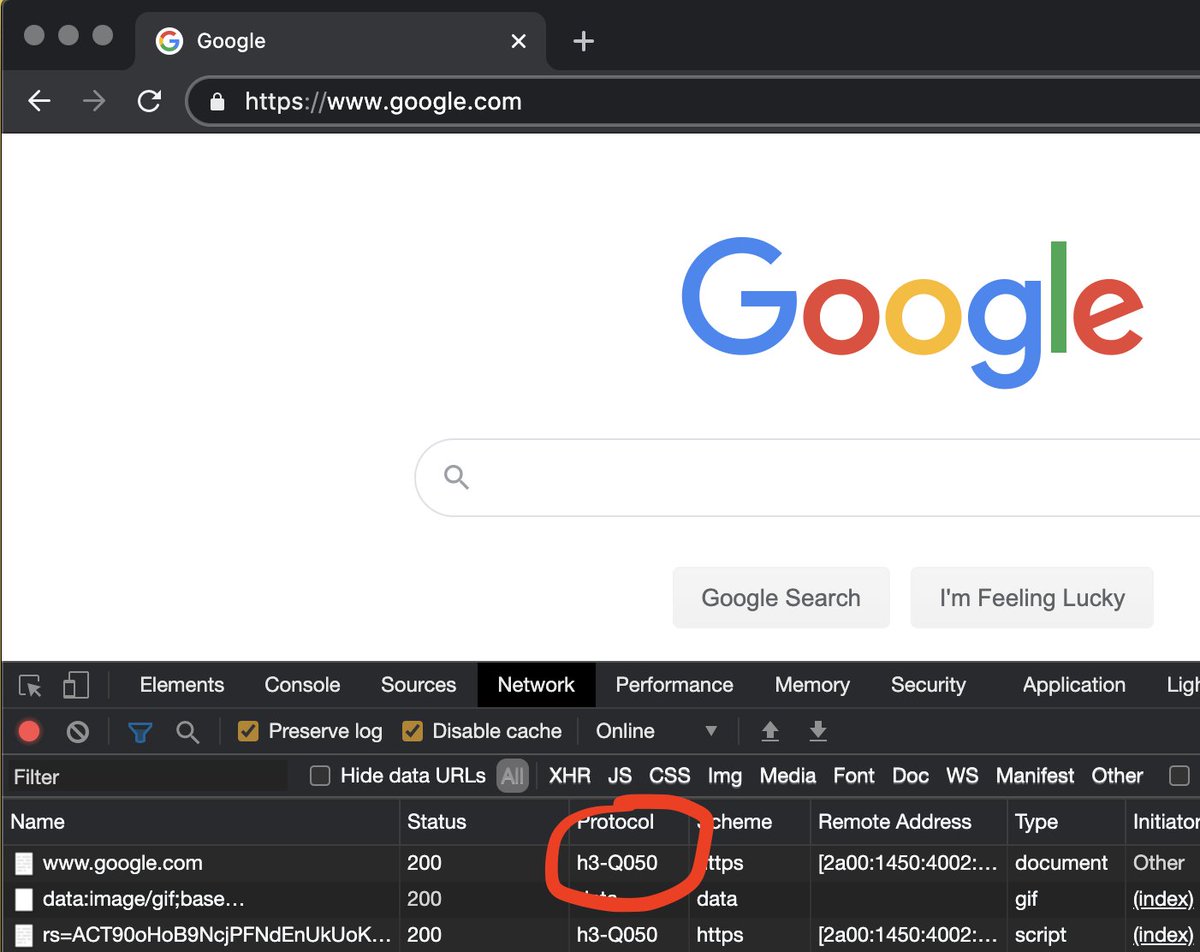Screen dimensions: 1200x952
Task: Select the Network panel tab
Action: (536, 685)
